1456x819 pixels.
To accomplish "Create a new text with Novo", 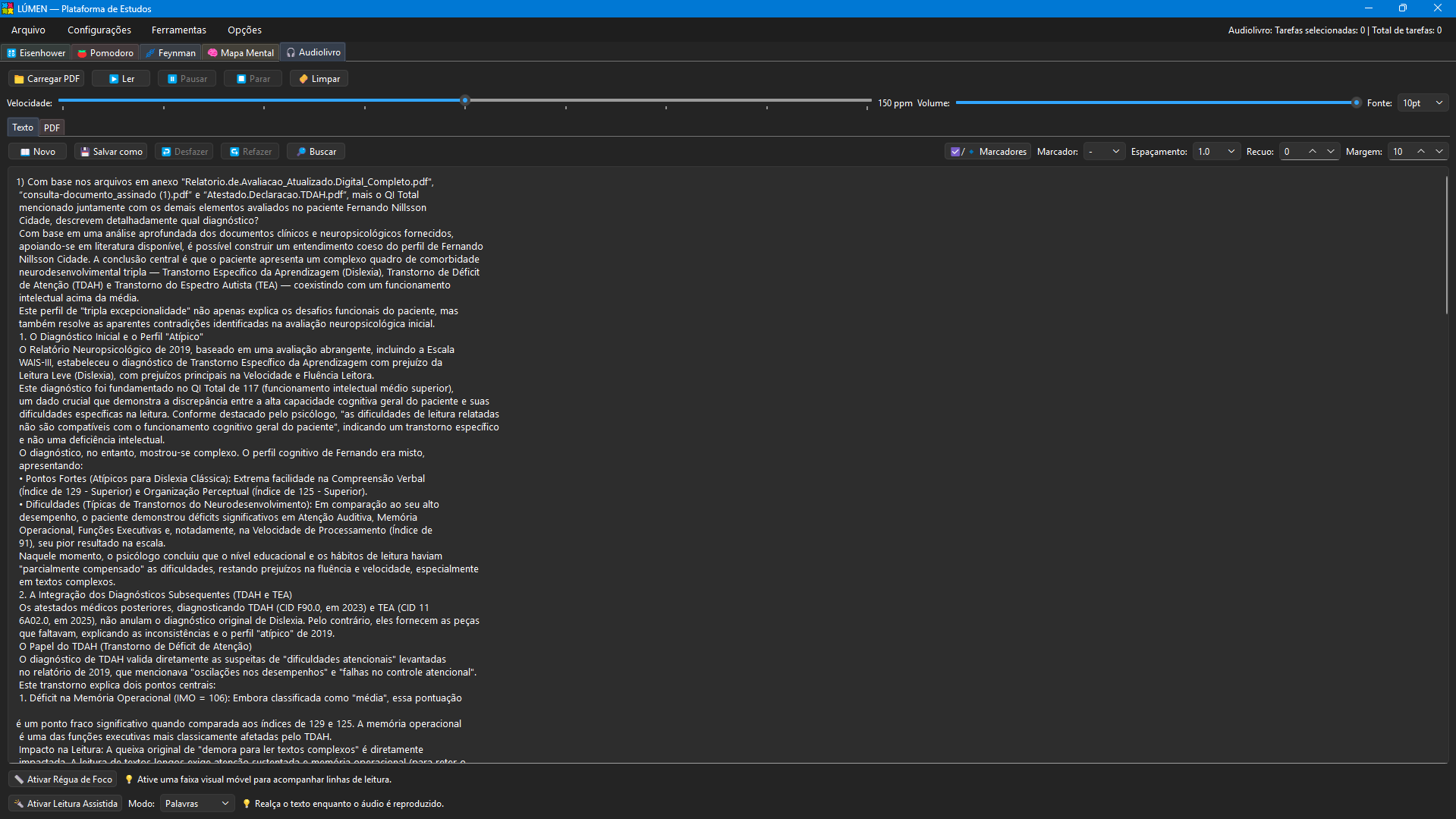I will (x=37, y=152).
